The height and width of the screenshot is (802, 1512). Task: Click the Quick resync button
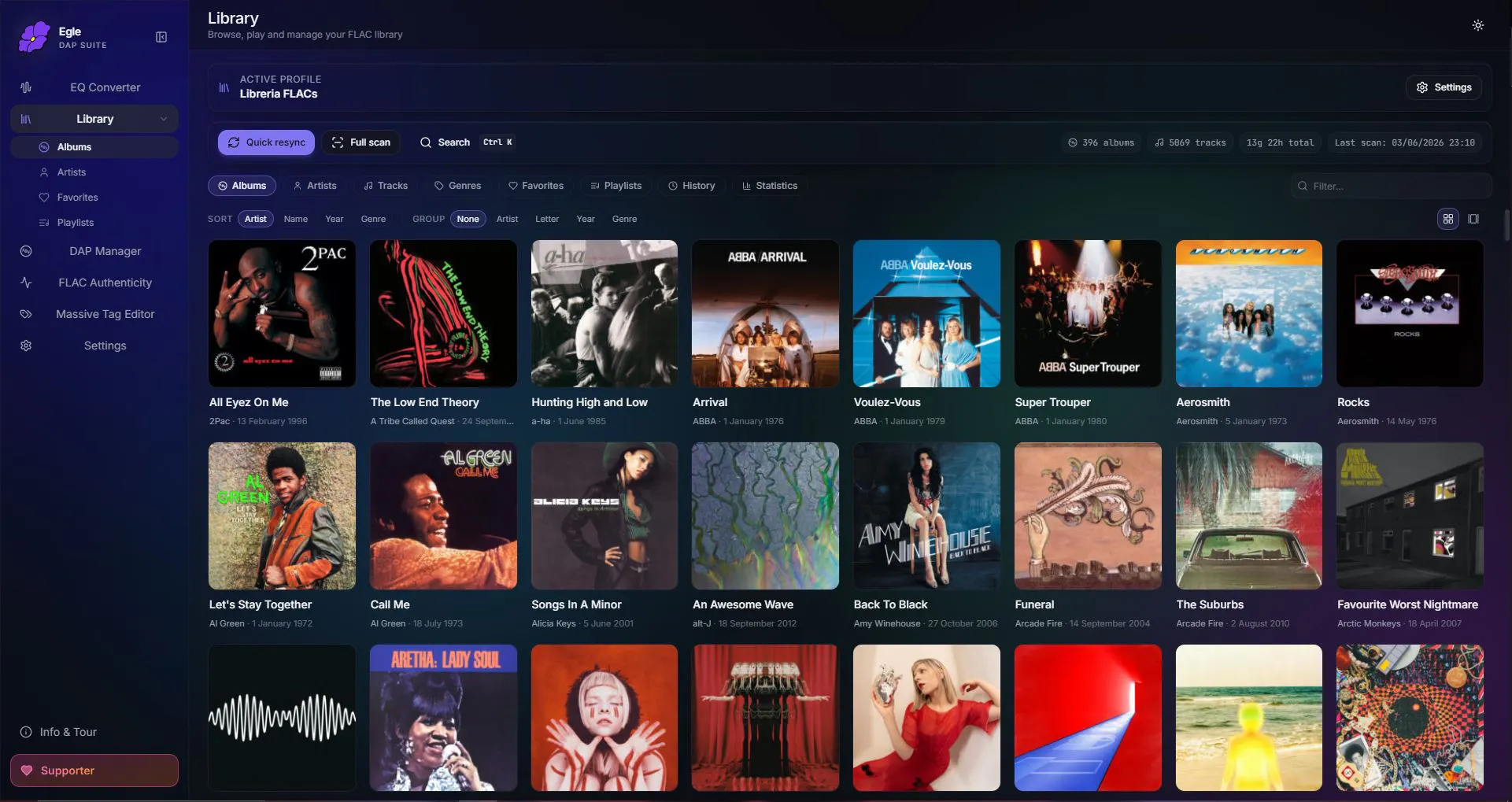tap(266, 142)
